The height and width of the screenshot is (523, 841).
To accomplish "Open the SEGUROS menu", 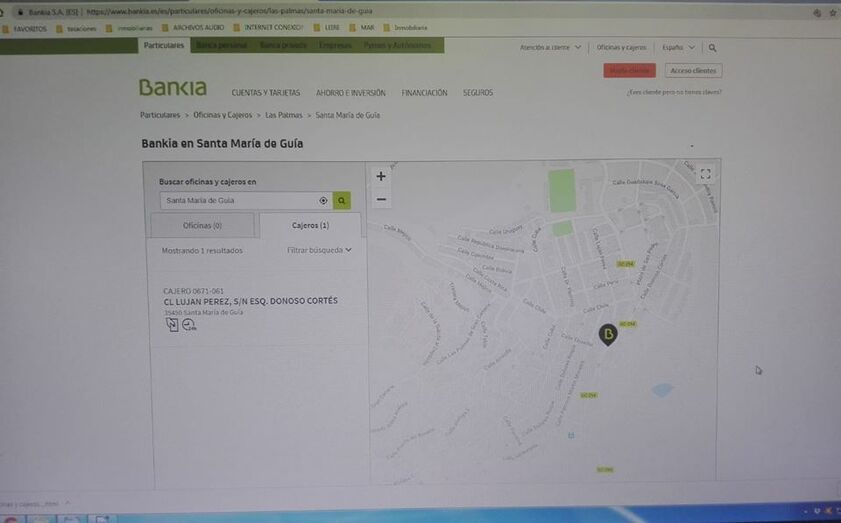I will 478,93.
